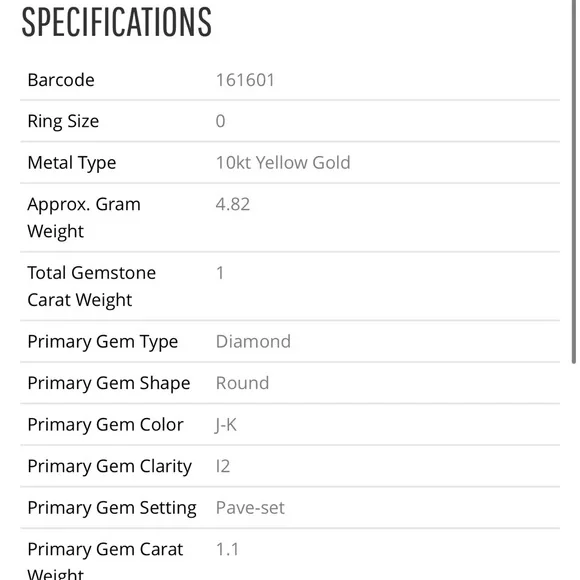Screen dimensions: 580x580
Task: Click the Barcode row label
Action: pyautogui.click(x=61, y=80)
